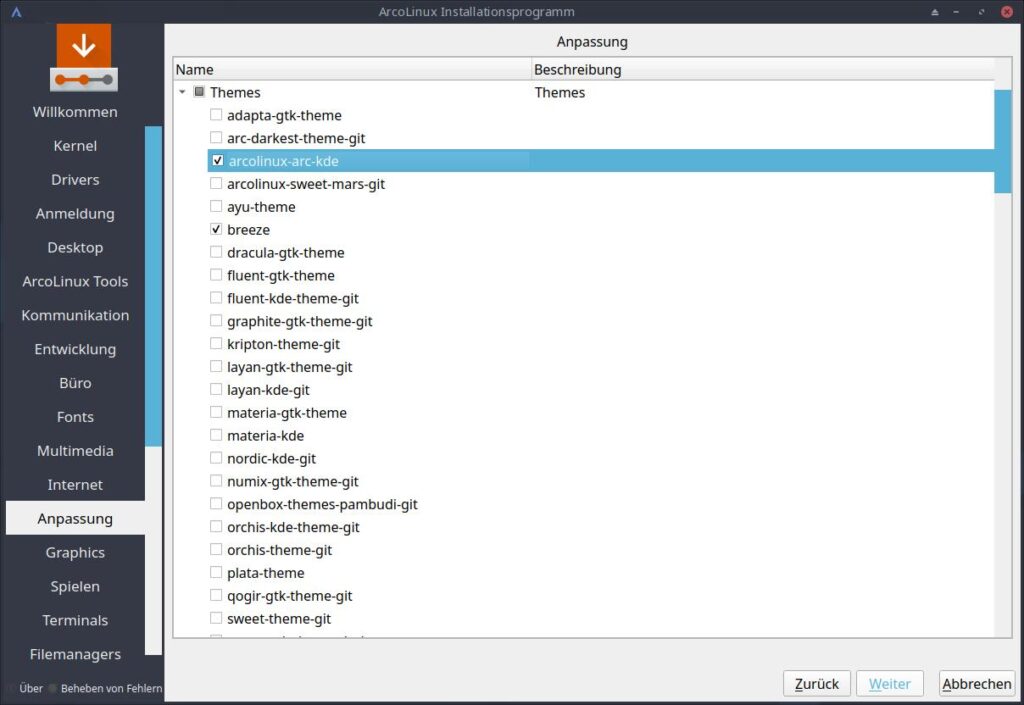Enable orchis-theme-git checkbox
This screenshot has width=1024, height=705.
[x=216, y=549]
